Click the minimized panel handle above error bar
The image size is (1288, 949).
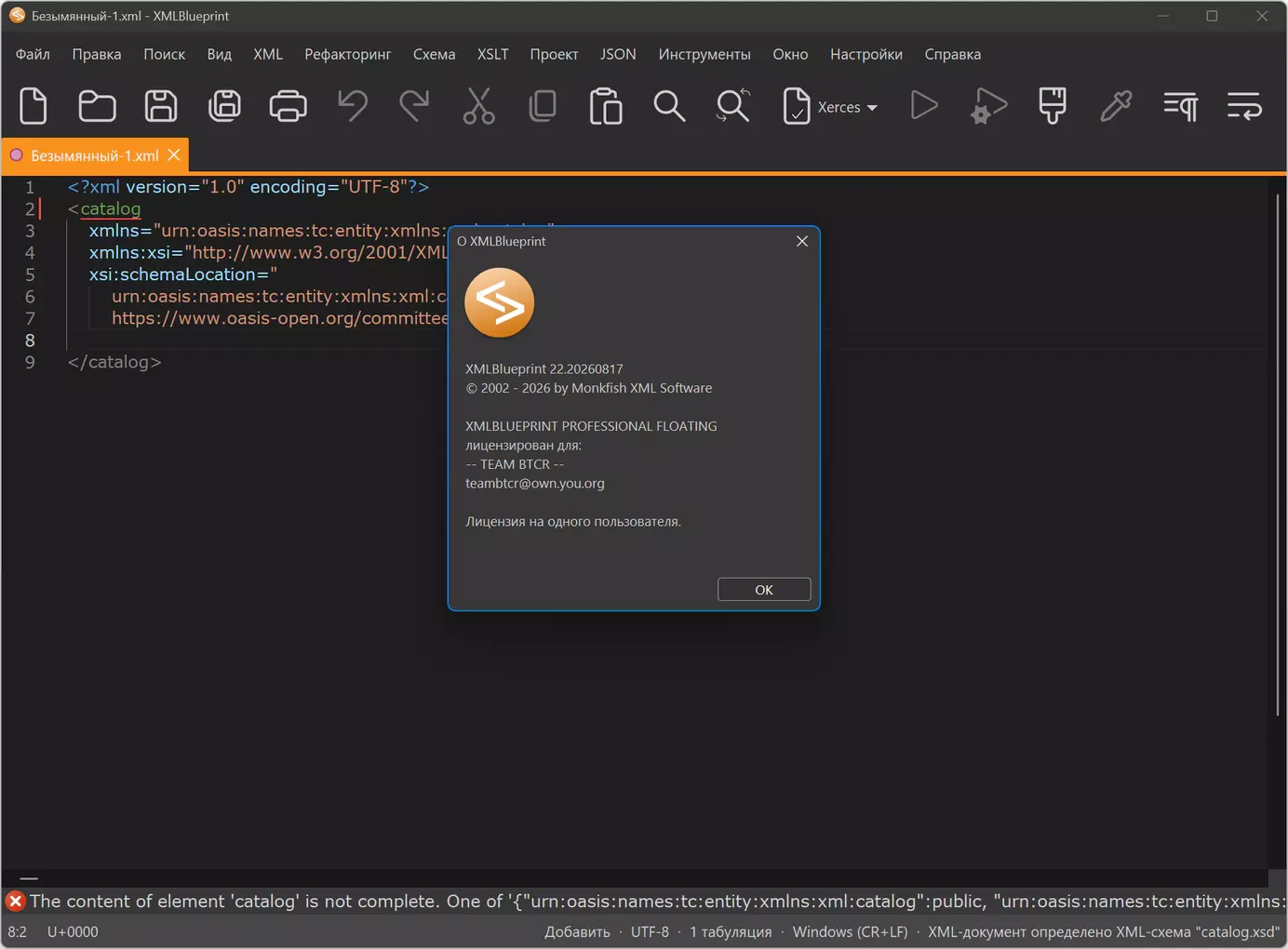click(x=29, y=878)
